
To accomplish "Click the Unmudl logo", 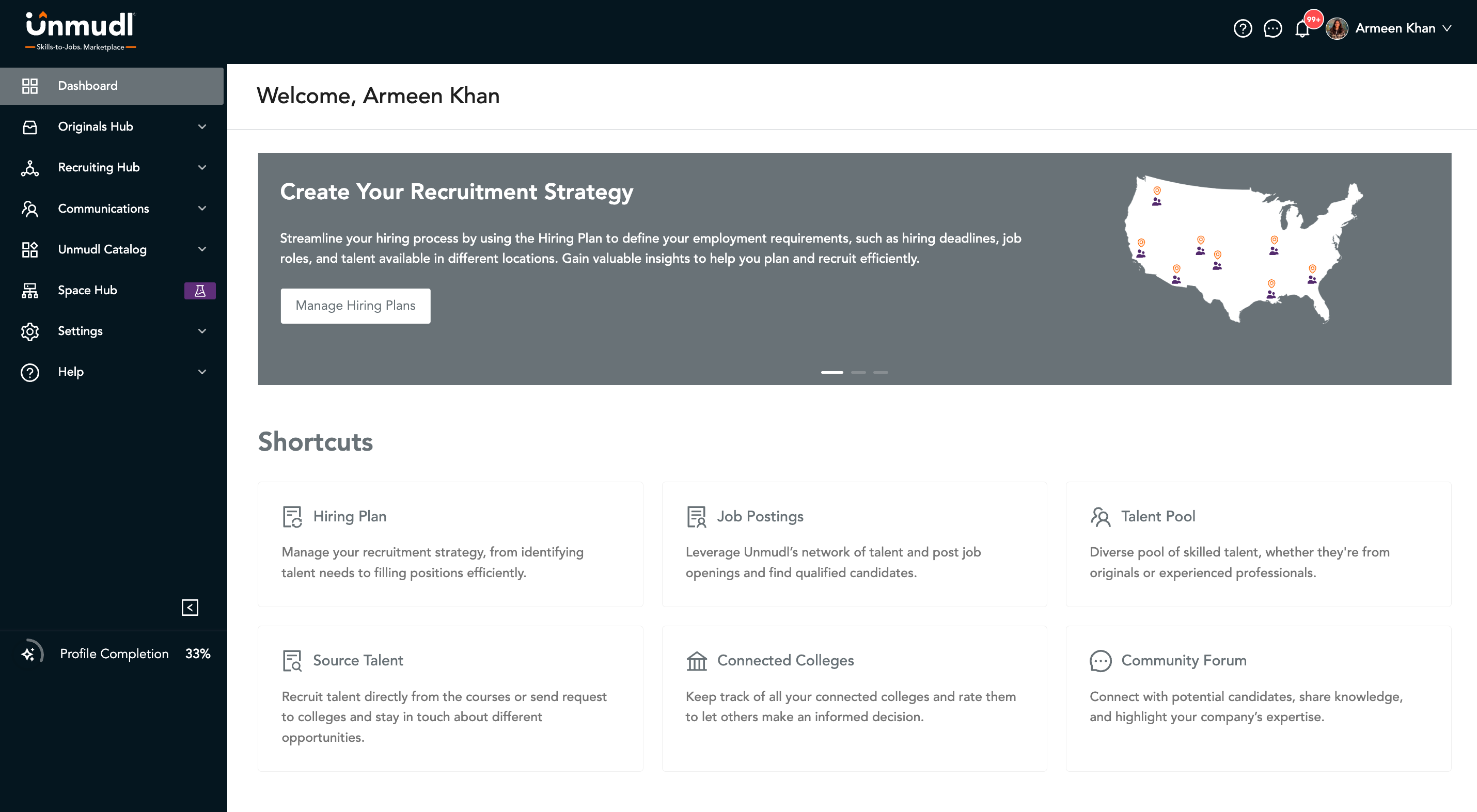I will [80, 31].
